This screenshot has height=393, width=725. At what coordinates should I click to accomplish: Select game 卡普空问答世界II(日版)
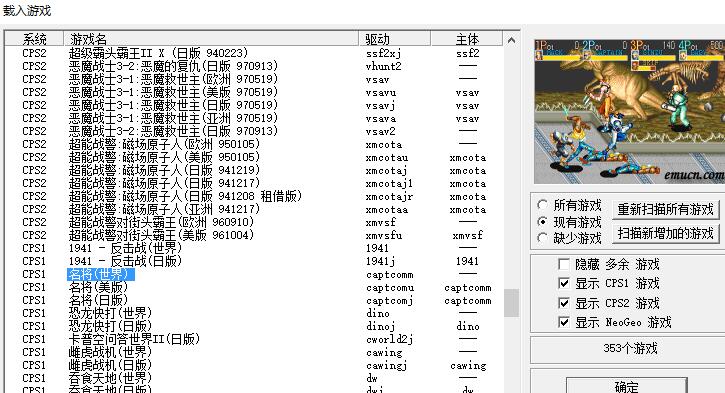click(134, 339)
